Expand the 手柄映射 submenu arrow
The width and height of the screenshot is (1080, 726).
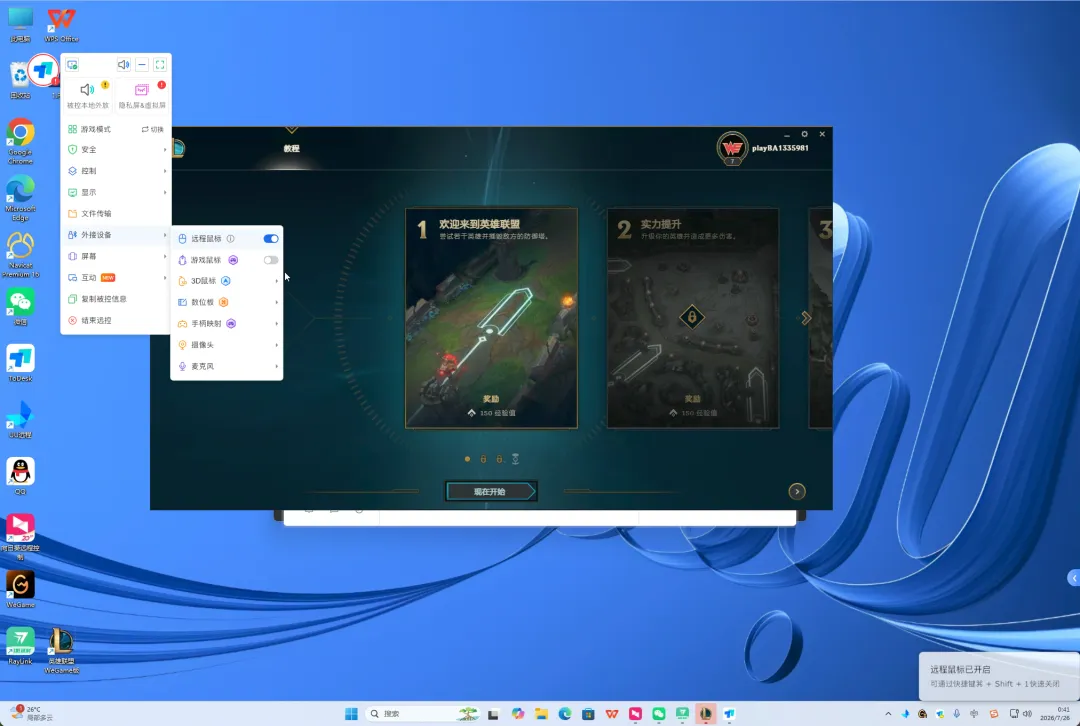276,324
